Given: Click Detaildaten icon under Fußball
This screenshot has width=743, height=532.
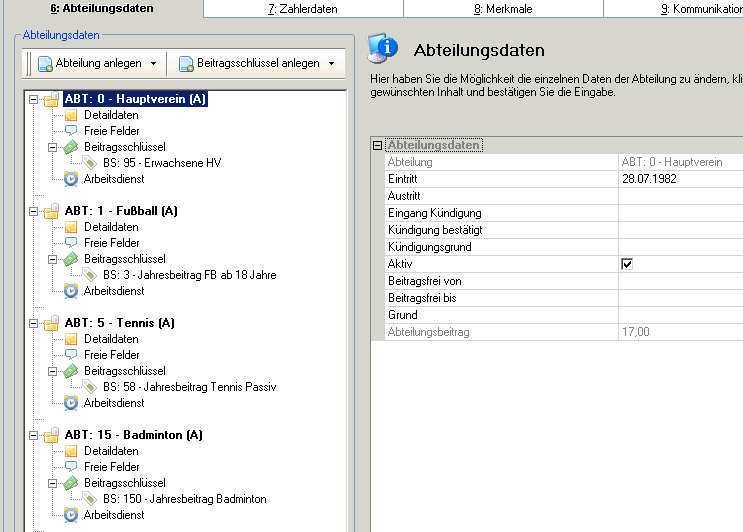Looking at the screenshot, I should tap(70, 227).
